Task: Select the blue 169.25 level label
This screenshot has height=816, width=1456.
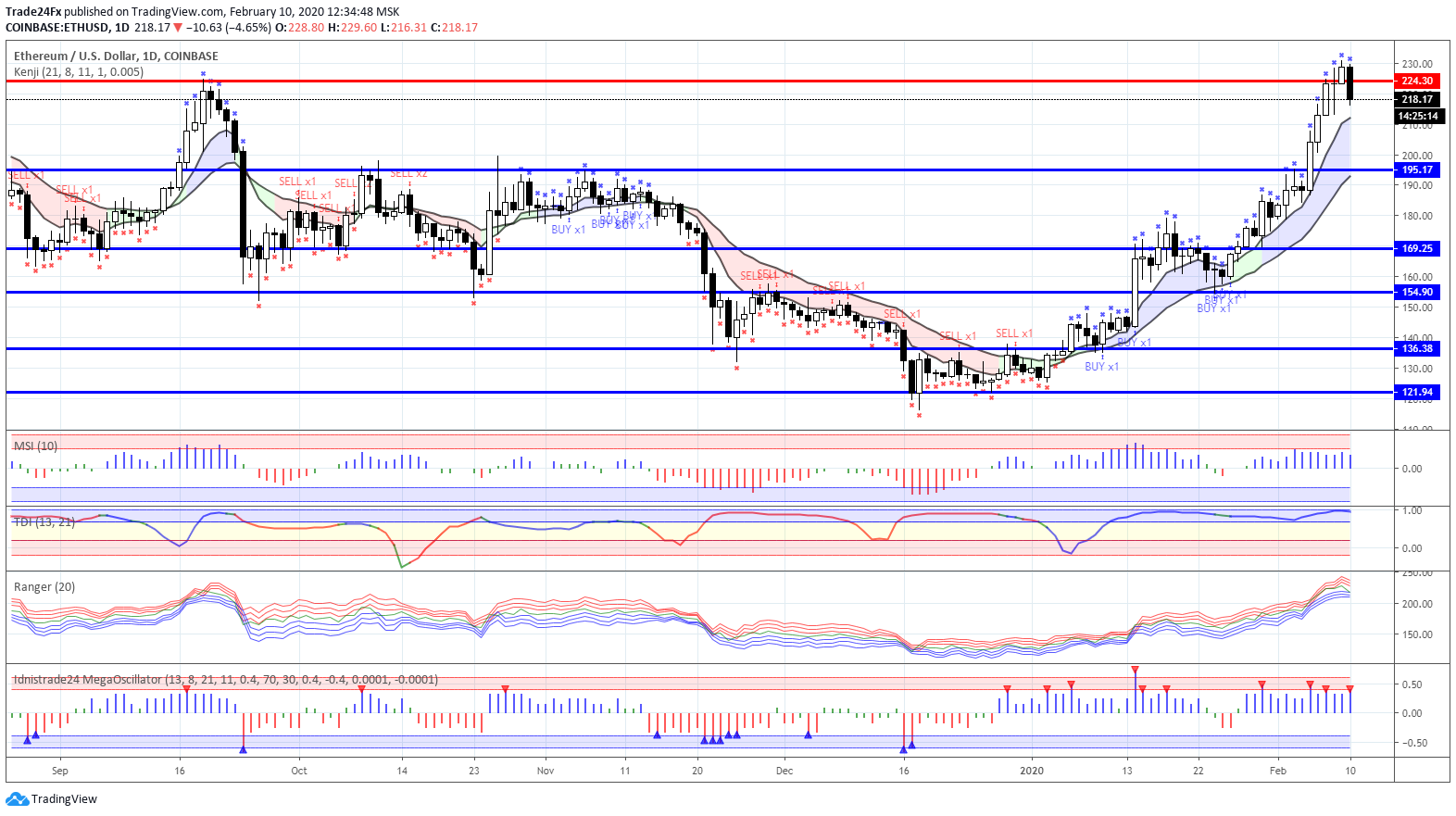Action: click(1417, 248)
